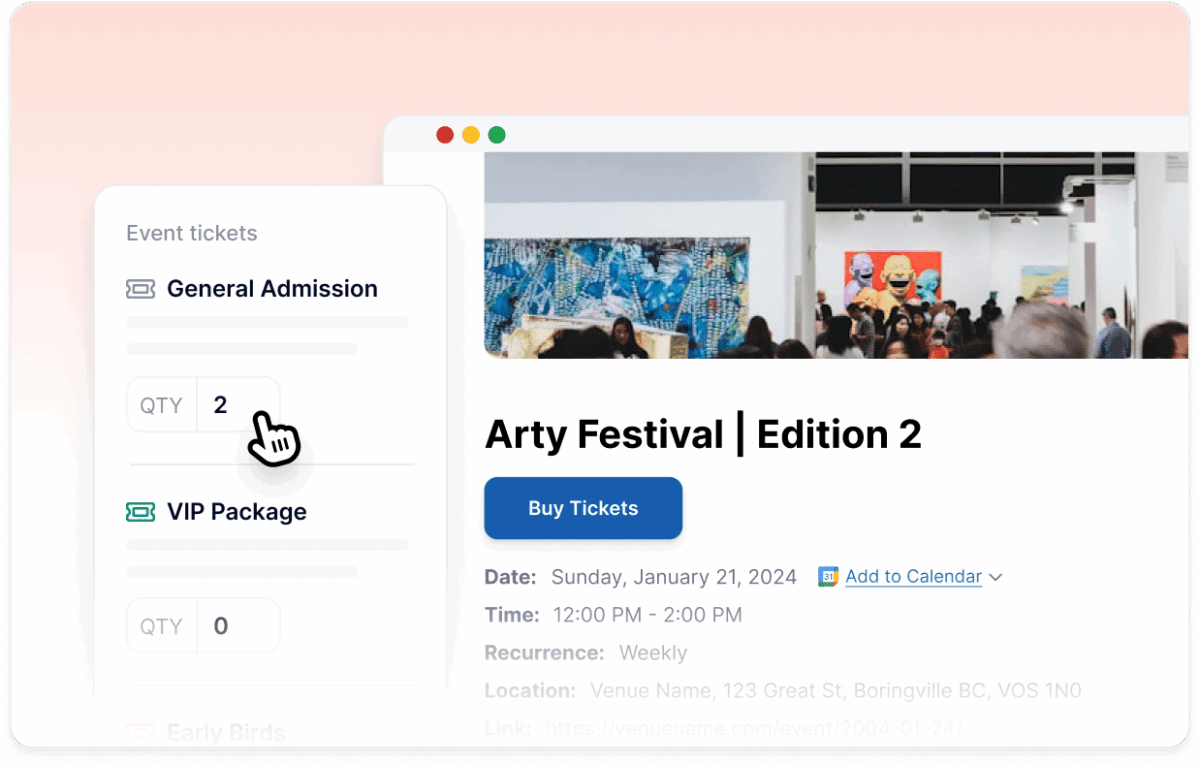Click the green maximize window dot
Screen dimensions: 1200x766
click(x=496, y=135)
